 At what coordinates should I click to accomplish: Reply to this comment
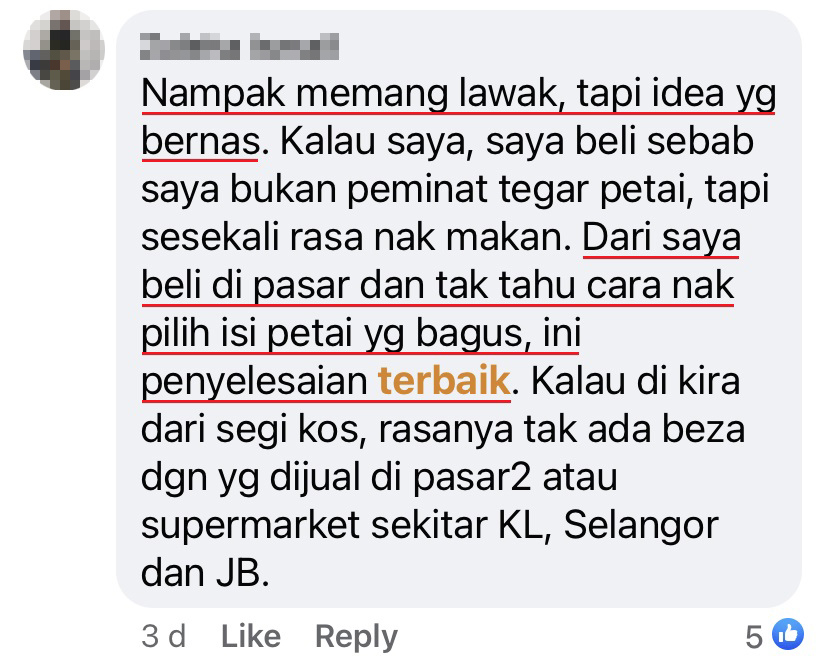click(356, 637)
